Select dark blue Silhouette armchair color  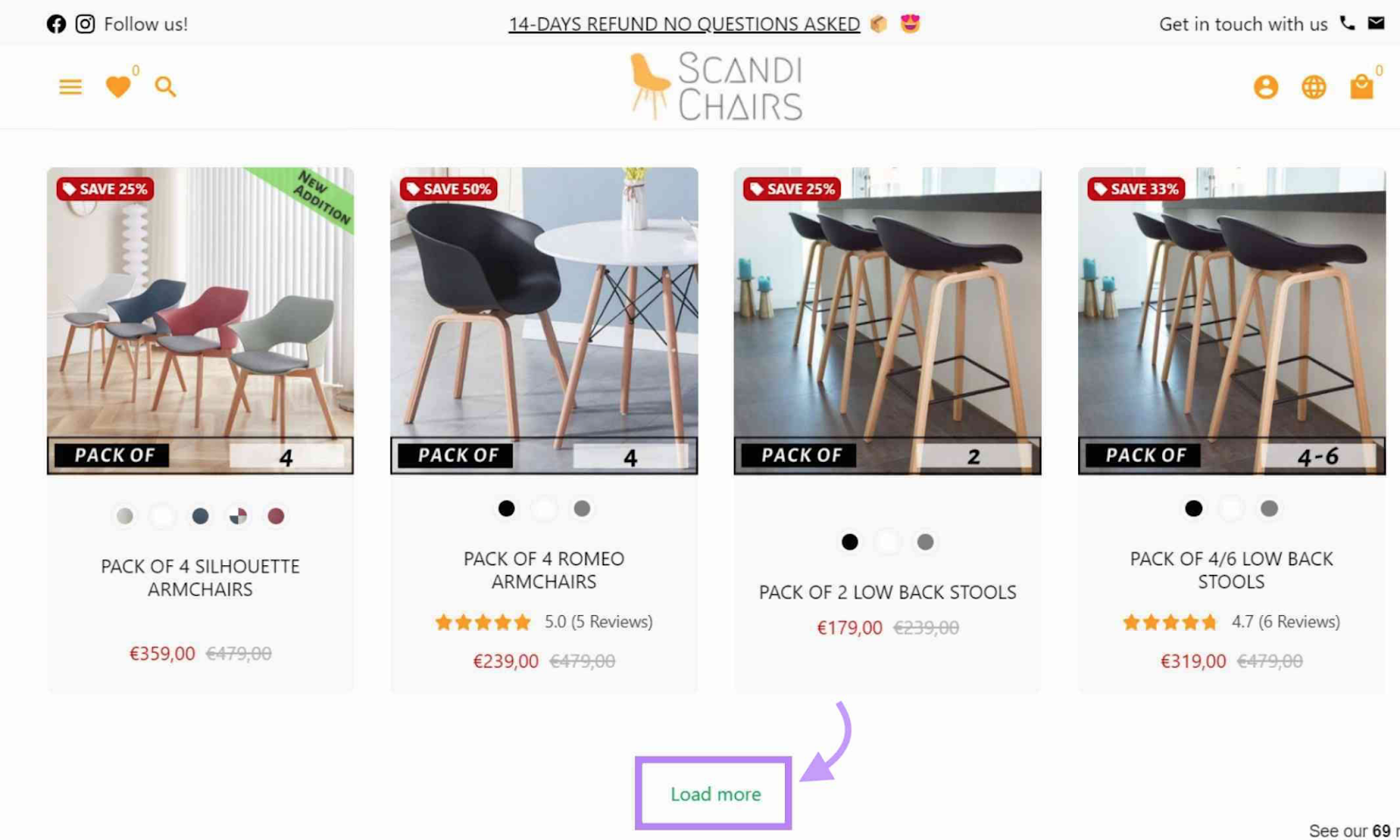click(200, 516)
